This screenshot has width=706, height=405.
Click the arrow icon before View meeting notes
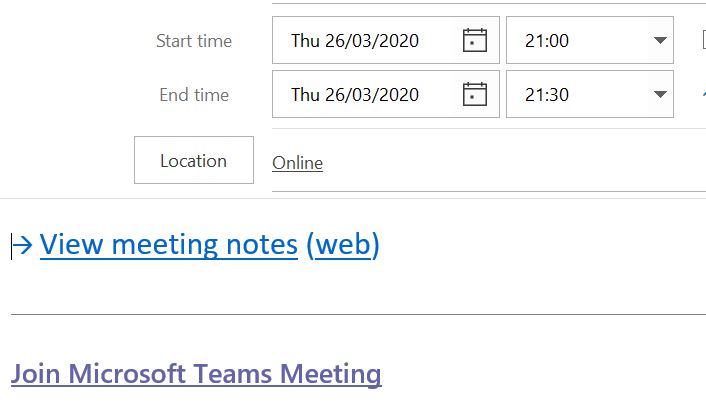pyautogui.click(x=23, y=244)
